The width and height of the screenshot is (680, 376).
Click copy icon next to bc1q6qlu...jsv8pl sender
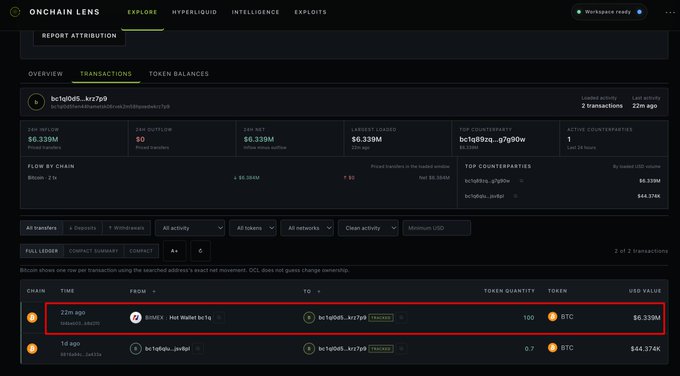pos(198,348)
